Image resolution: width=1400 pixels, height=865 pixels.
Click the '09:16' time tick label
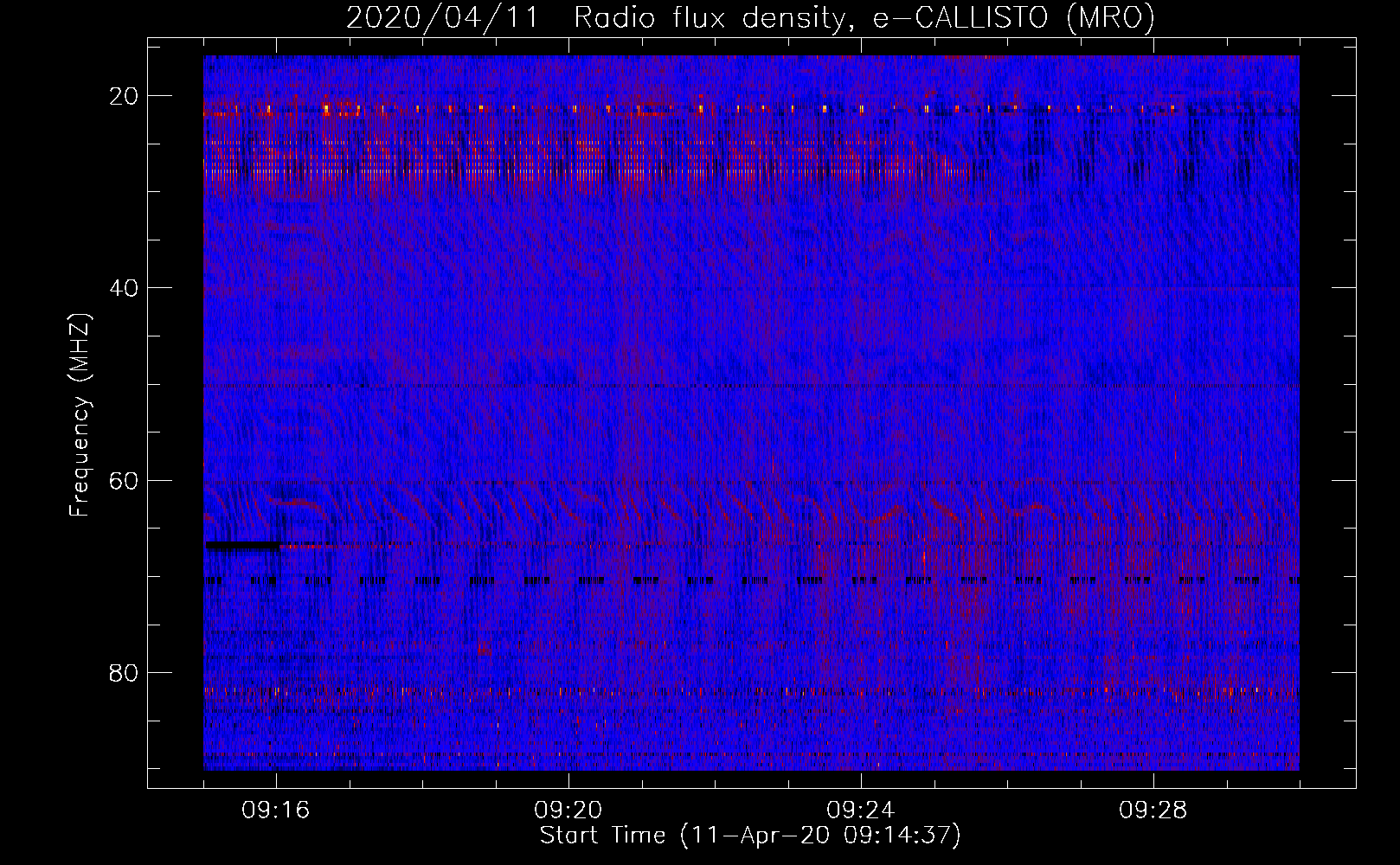pyautogui.click(x=276, y=811)
